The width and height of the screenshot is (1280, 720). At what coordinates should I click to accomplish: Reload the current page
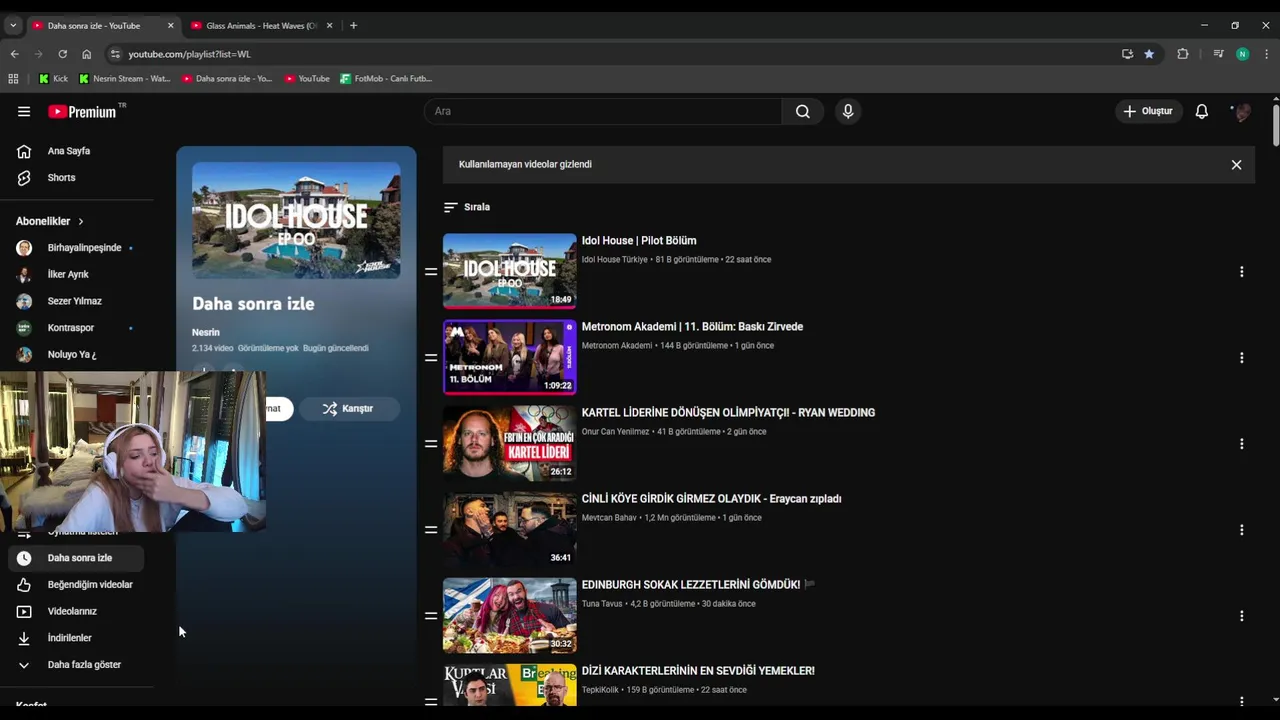(x=62, y=54)
